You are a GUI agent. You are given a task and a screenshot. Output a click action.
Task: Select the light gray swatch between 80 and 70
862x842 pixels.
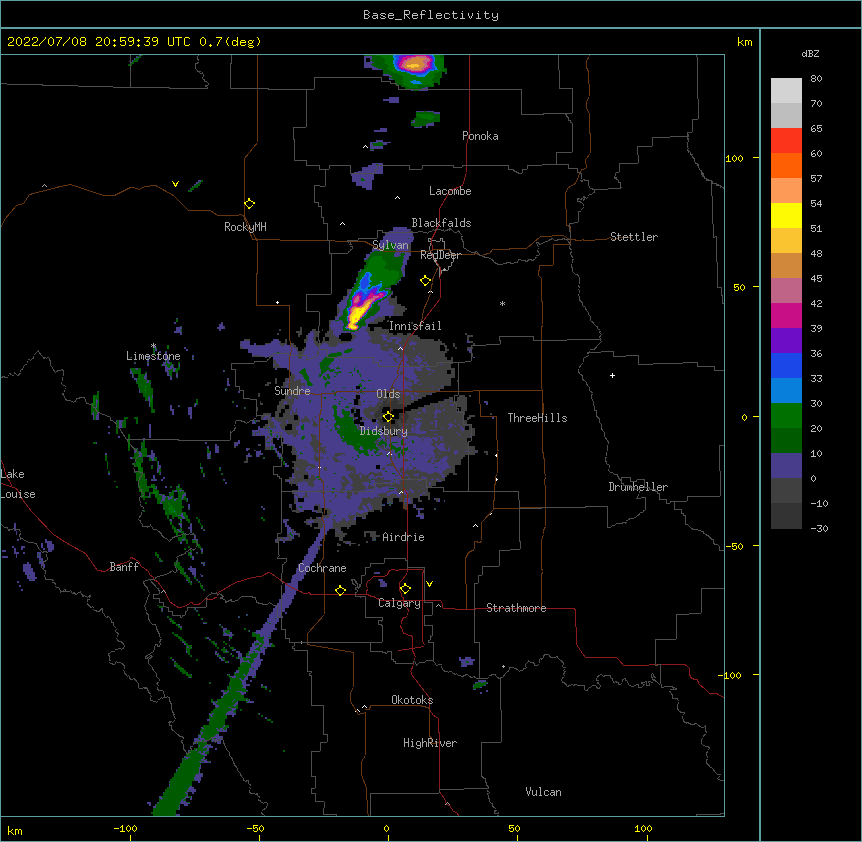tap(786, 91)
